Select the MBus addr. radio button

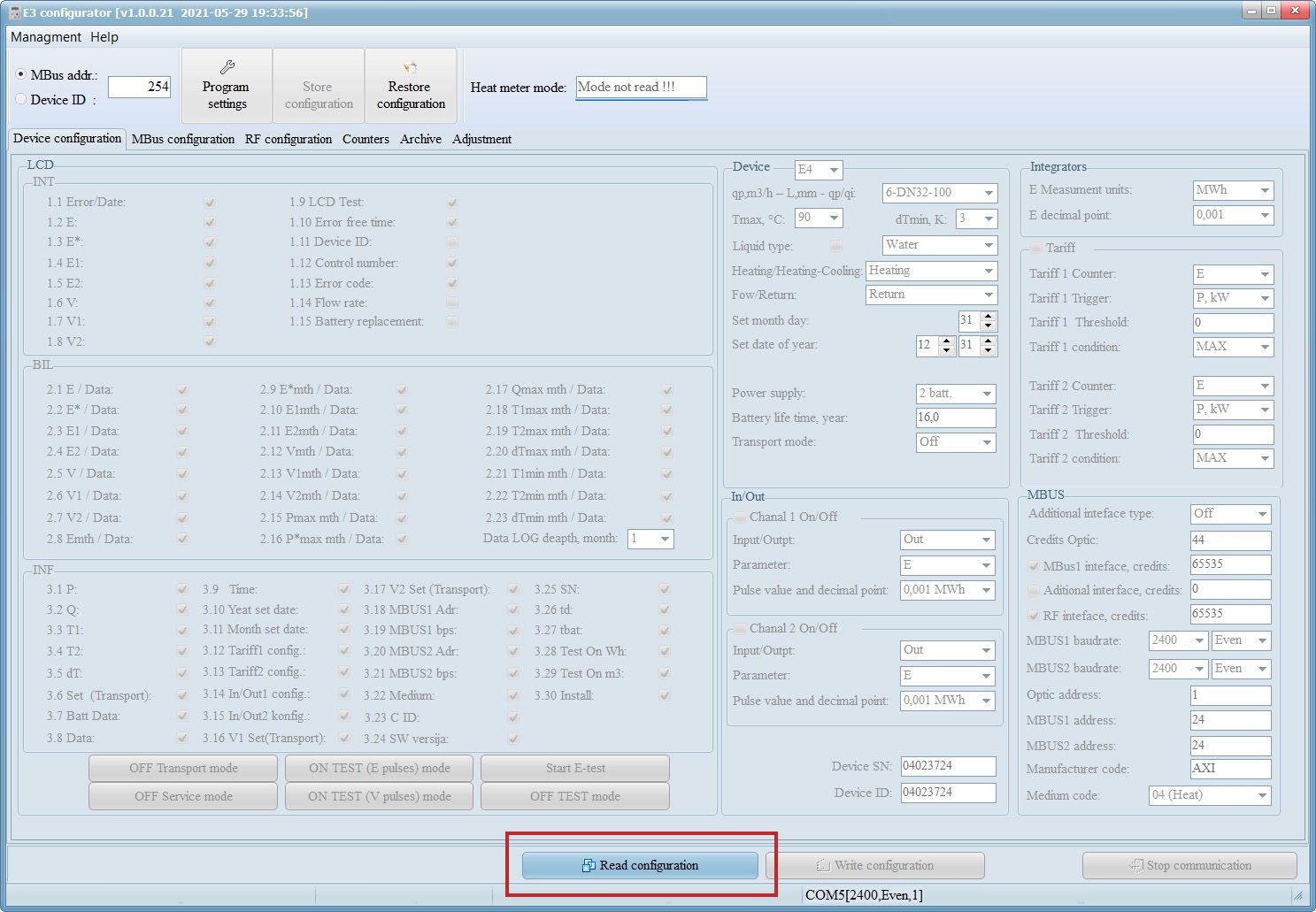(x=21, y=74)
